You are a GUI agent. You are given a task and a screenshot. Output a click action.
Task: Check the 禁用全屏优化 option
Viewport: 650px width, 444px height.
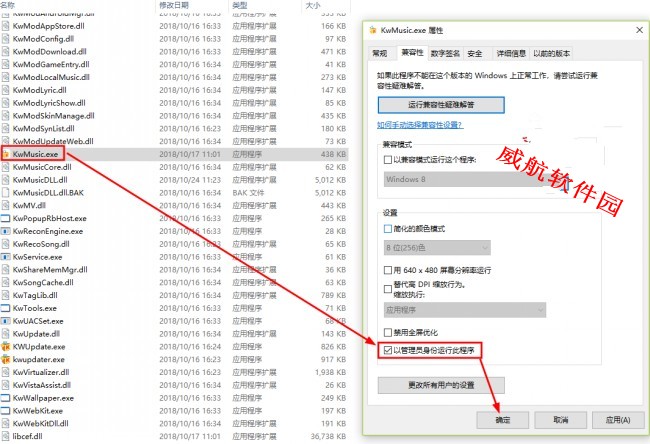point(388,332)
